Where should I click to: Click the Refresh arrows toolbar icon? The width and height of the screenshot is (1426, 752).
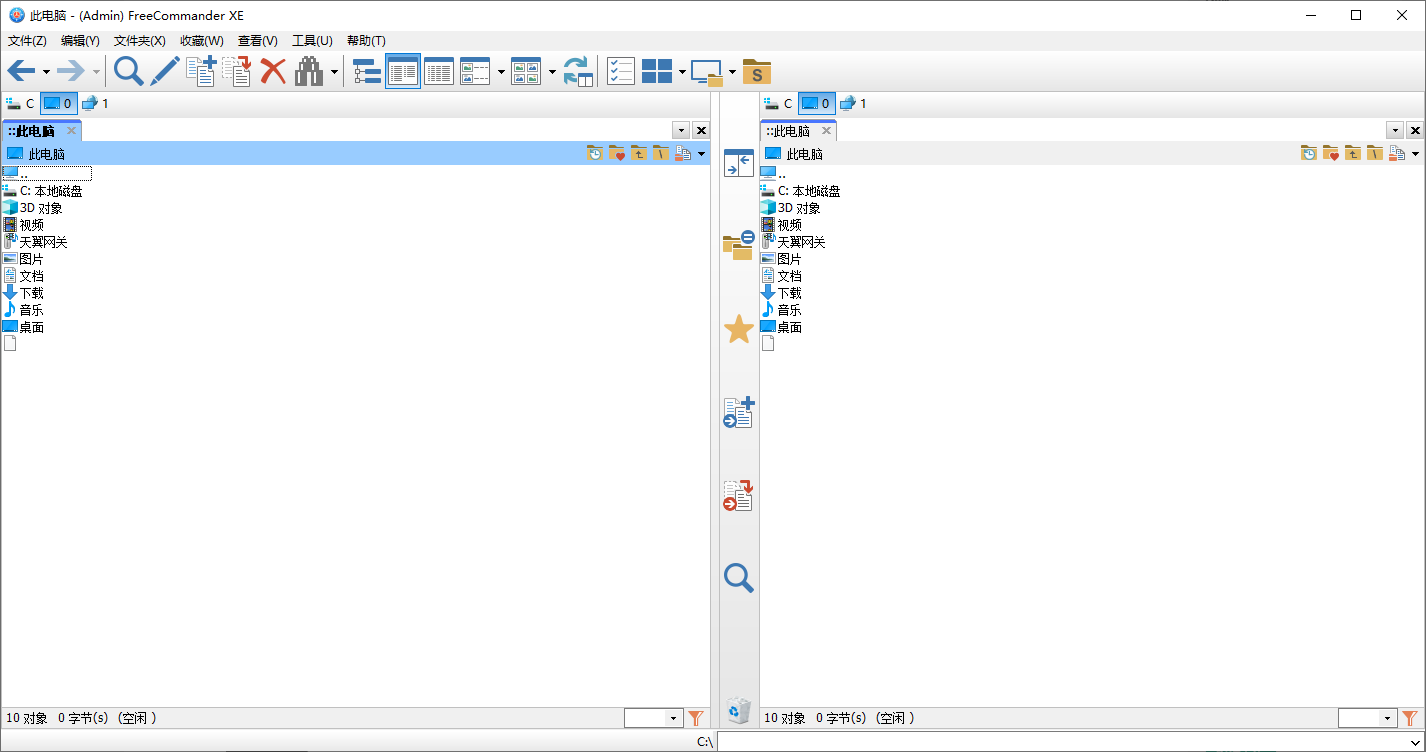point(578,71)
